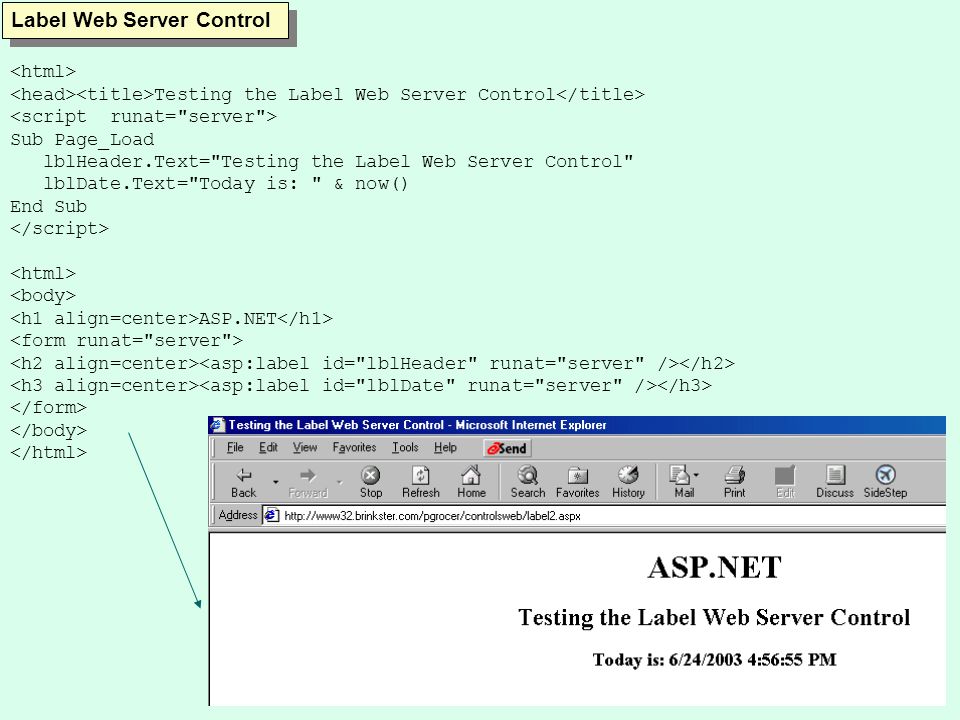Viewport: 960px width, 720px height.
Task: Open the File menu
Action: [235, 448]
